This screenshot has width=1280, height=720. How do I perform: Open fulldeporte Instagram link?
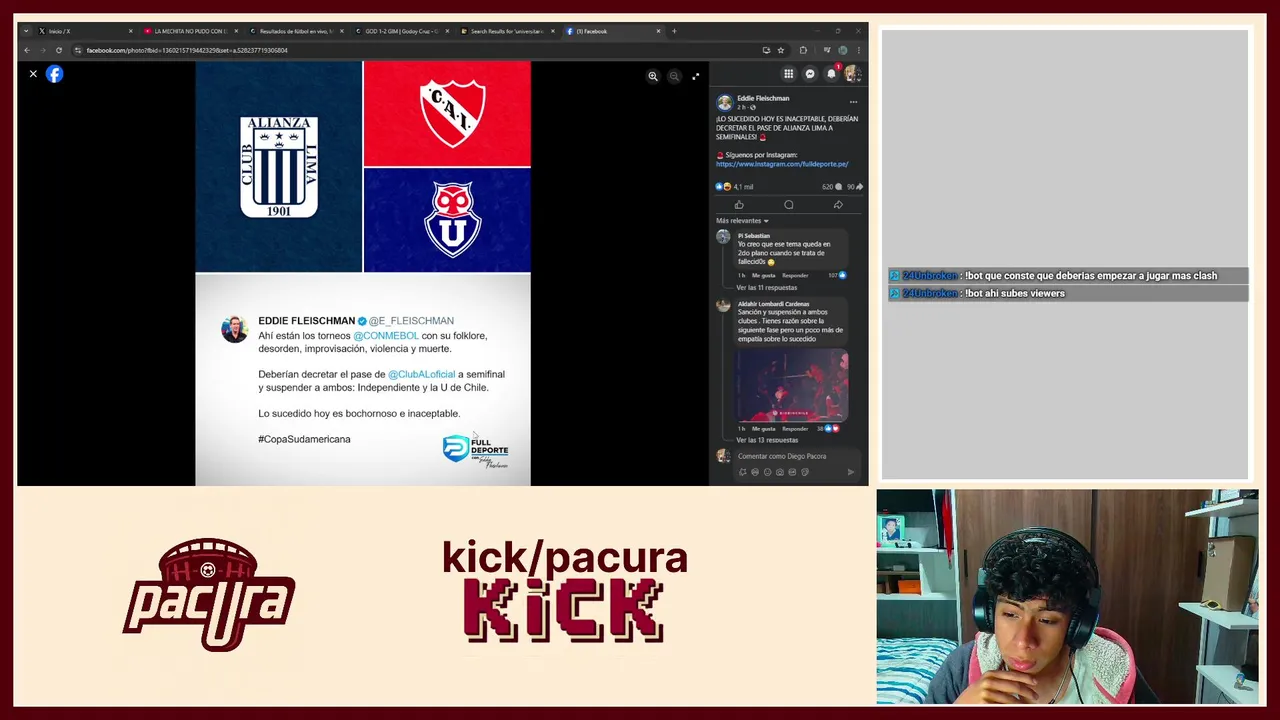click(782, 164)
